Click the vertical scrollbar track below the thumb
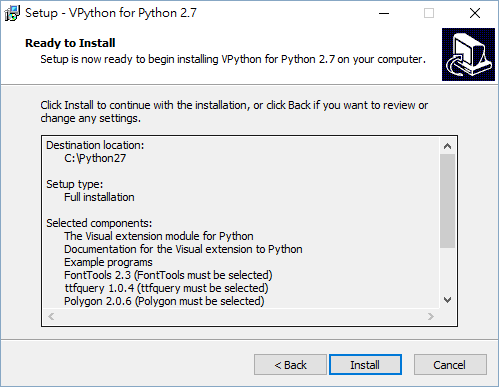The image size is (499, 387). pos(448,270)
